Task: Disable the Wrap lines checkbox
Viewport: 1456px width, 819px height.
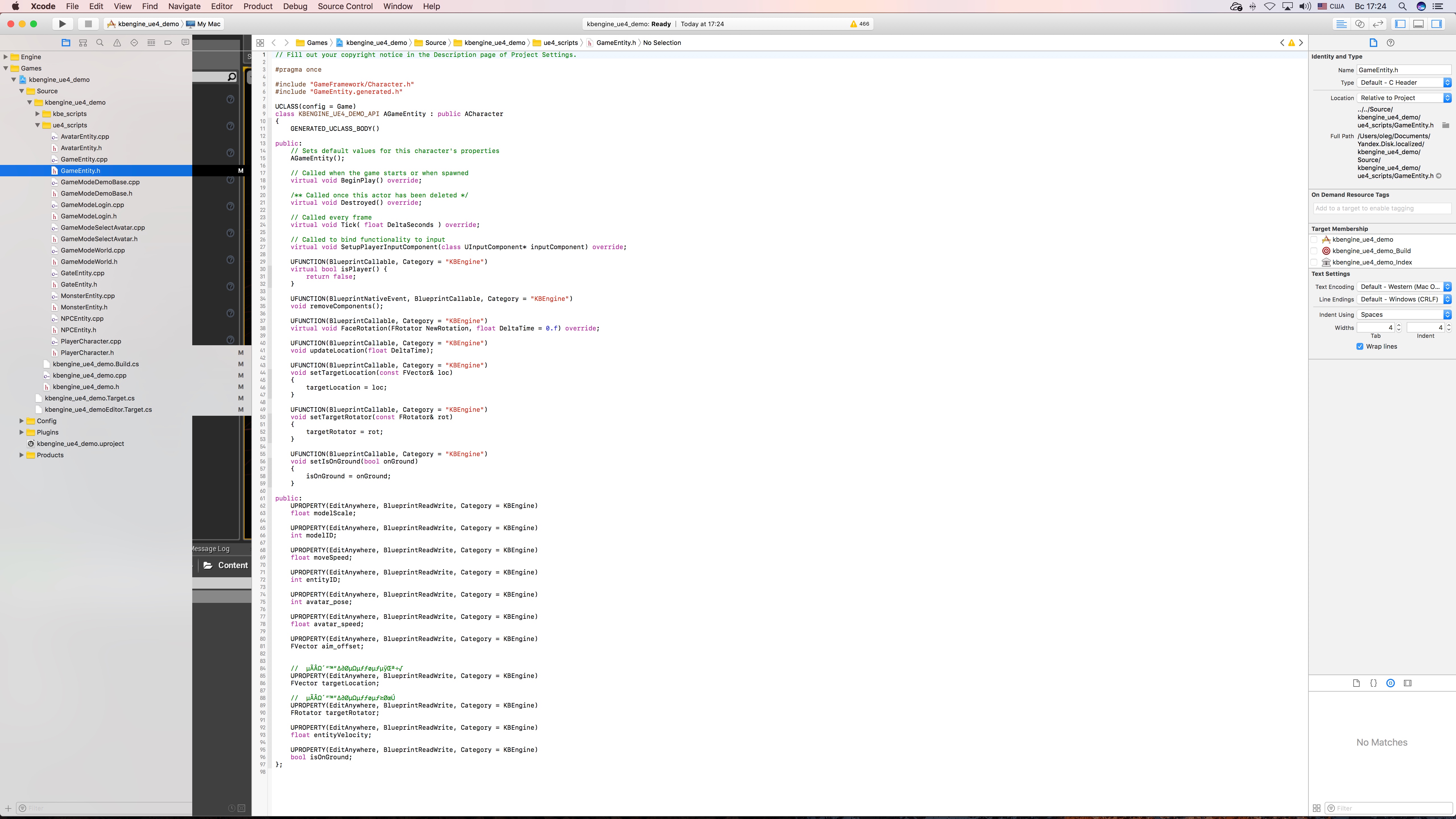Action: click(1360, 346)
